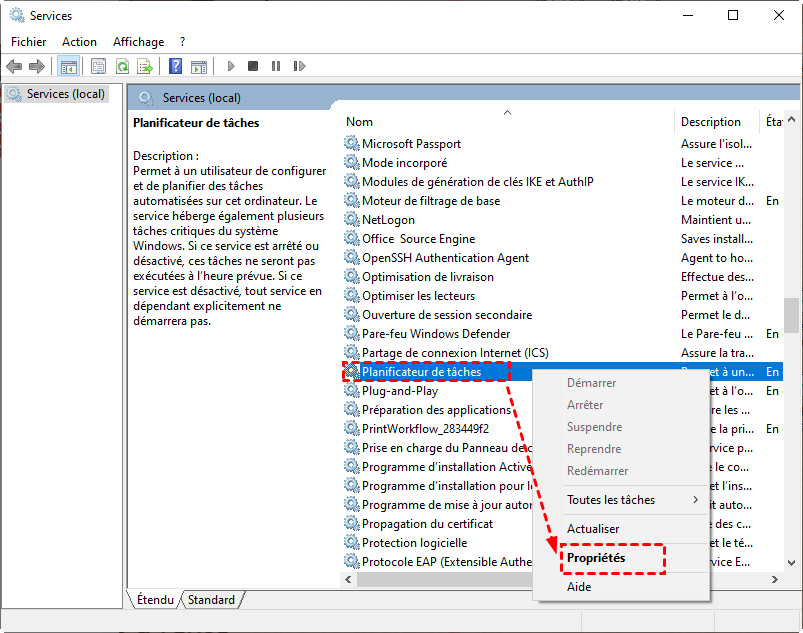Toggle the console tree pane icon
The width and height of the screenshot is (803, 633).
click(69, 66)
